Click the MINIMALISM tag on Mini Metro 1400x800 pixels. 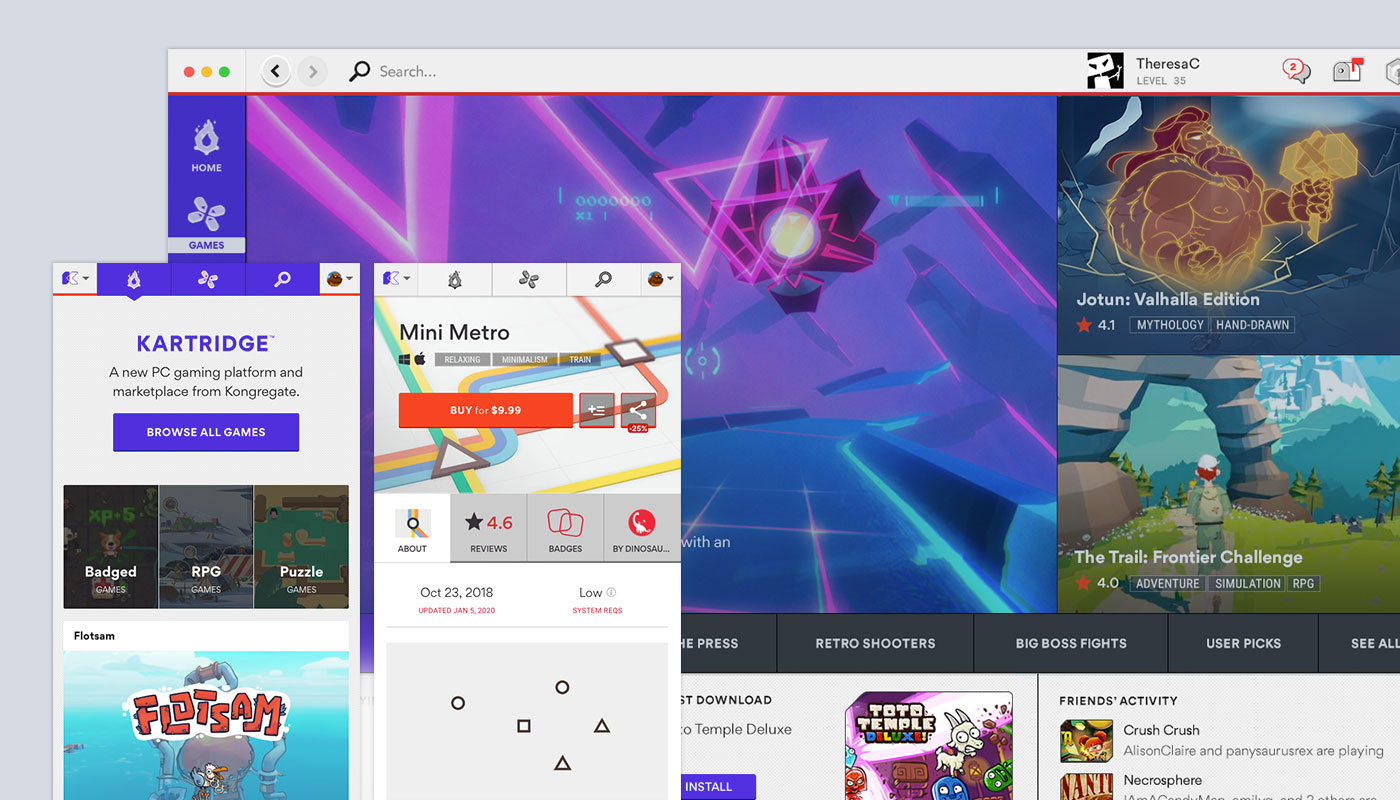point(525,359)
